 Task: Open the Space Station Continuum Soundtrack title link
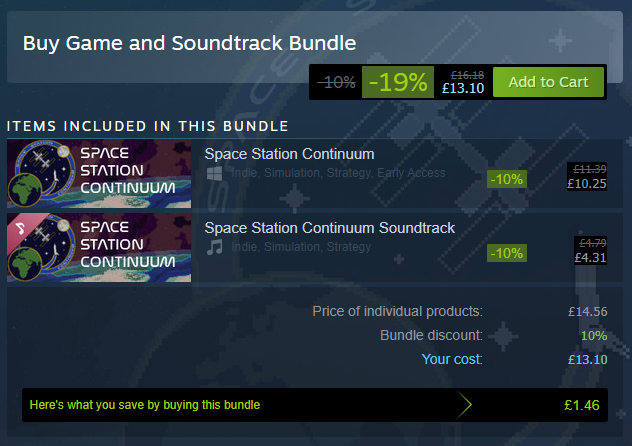329,228
